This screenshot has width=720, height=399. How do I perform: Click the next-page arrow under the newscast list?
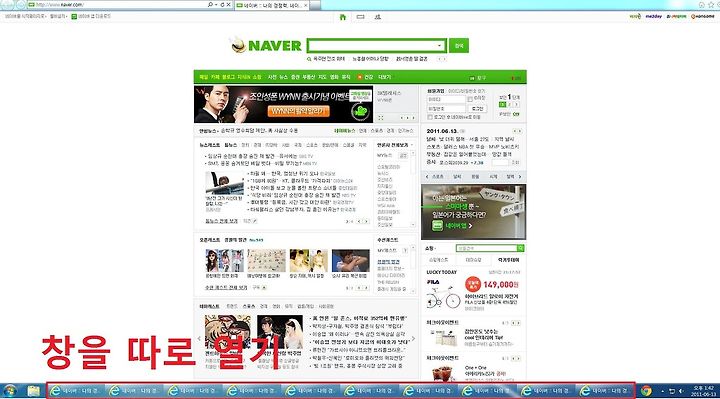pyautogui.click(x=366, y=221)
